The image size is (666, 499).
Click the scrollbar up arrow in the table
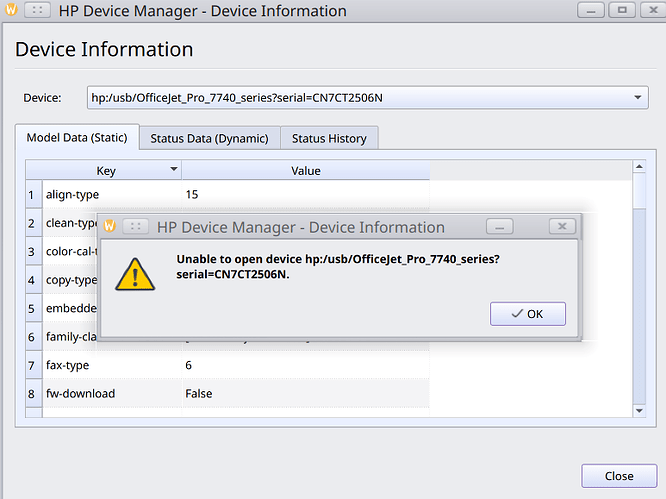pyautogui.click(x=639, y=167)
